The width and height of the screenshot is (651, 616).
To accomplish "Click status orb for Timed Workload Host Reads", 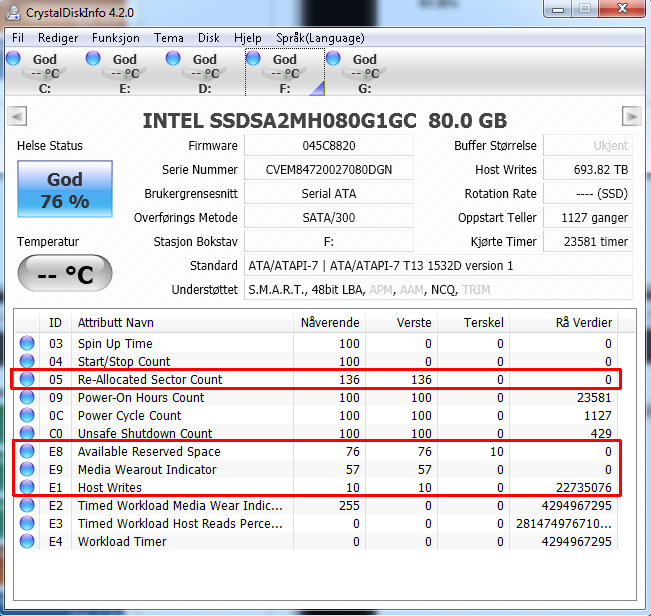I will (27, 523).
